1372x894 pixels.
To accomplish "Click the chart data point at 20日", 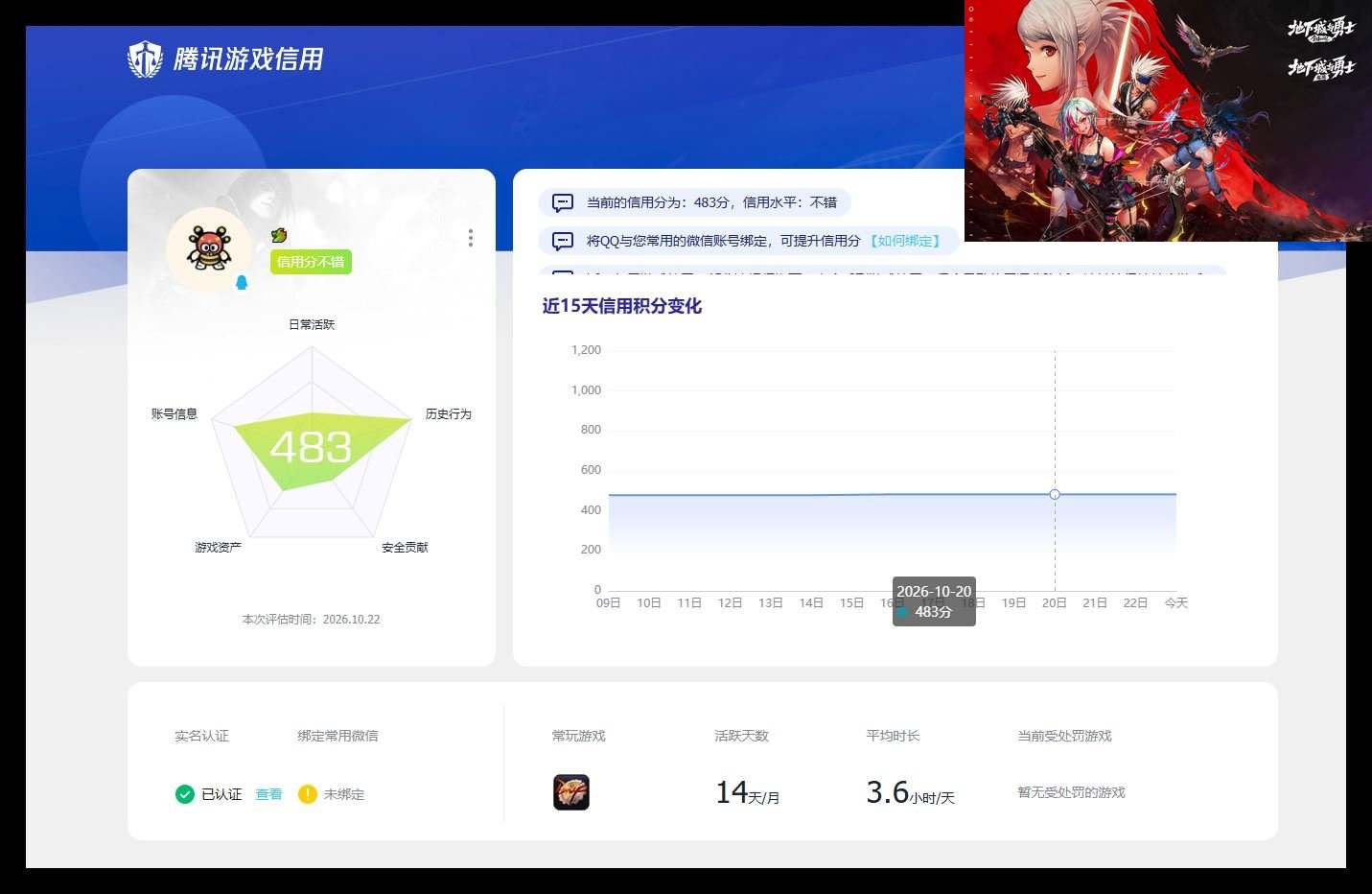I will (x=1055, y=494).
